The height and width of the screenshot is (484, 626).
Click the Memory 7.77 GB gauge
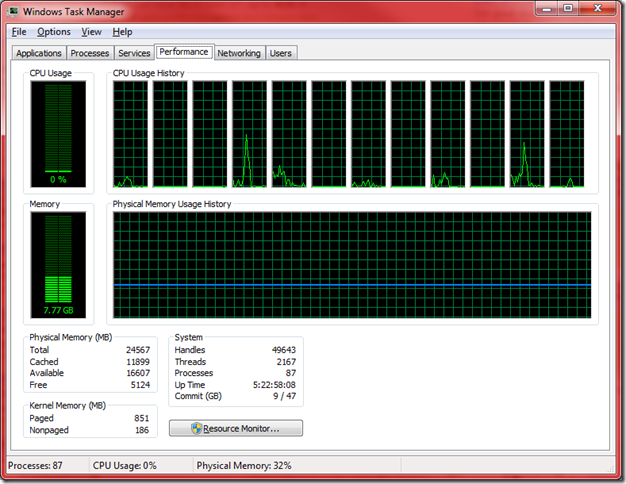coord(58,265)
